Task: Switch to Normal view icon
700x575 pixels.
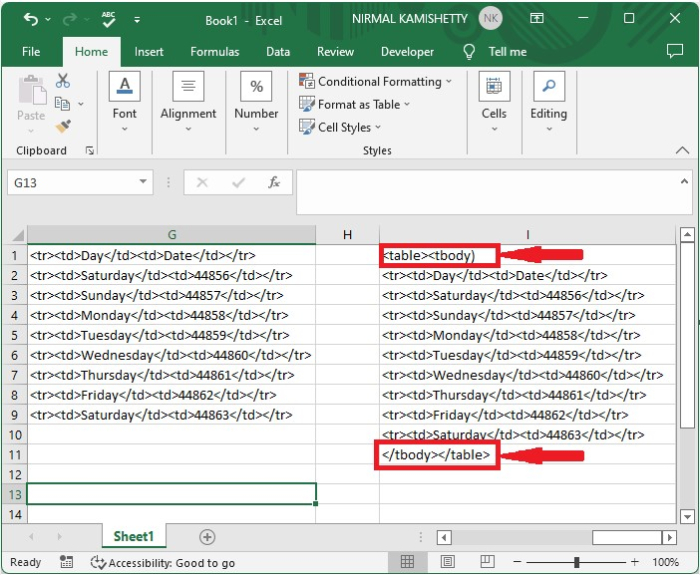Action: pyautogui.click(x=407, y=562)
